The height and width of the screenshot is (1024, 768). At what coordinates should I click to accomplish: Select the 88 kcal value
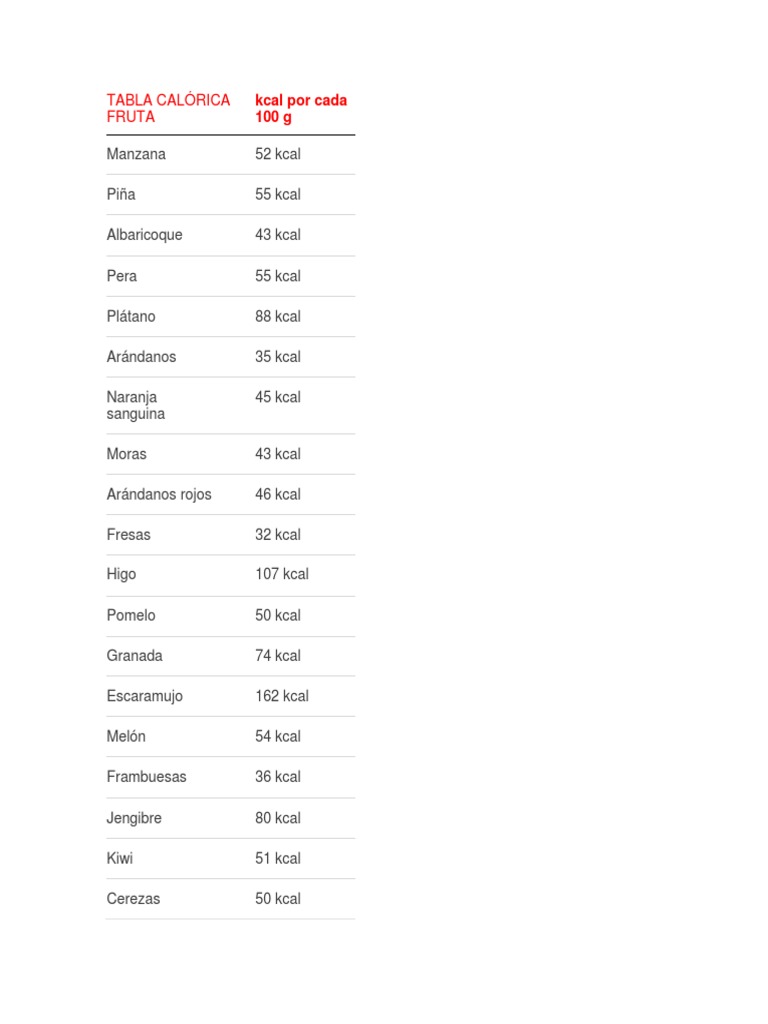pos(277,316)
